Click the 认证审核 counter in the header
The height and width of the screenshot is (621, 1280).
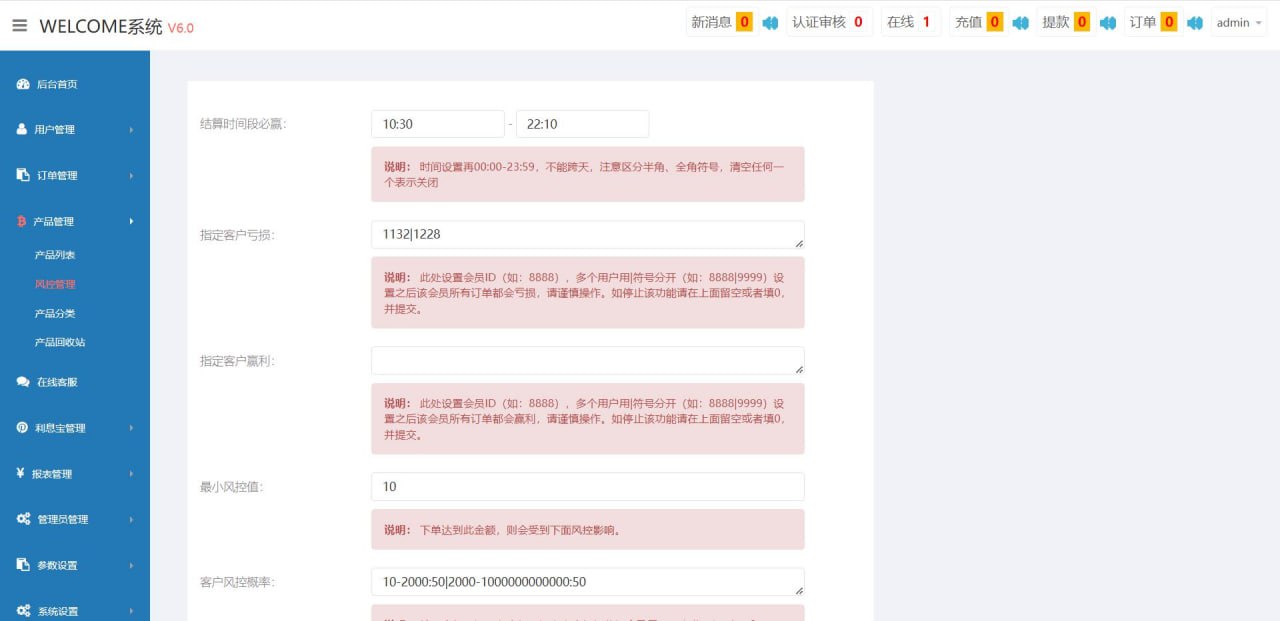(x=828, y=22)
